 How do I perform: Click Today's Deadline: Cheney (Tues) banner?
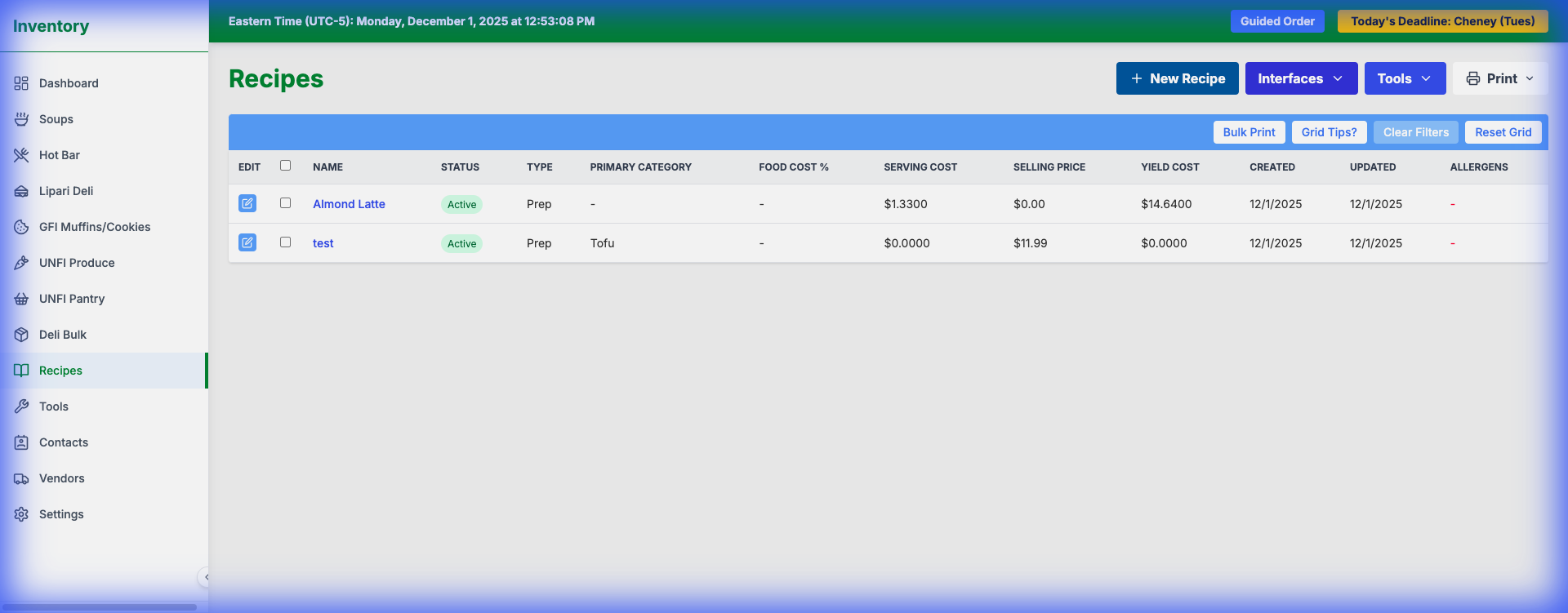point(1442,21)
